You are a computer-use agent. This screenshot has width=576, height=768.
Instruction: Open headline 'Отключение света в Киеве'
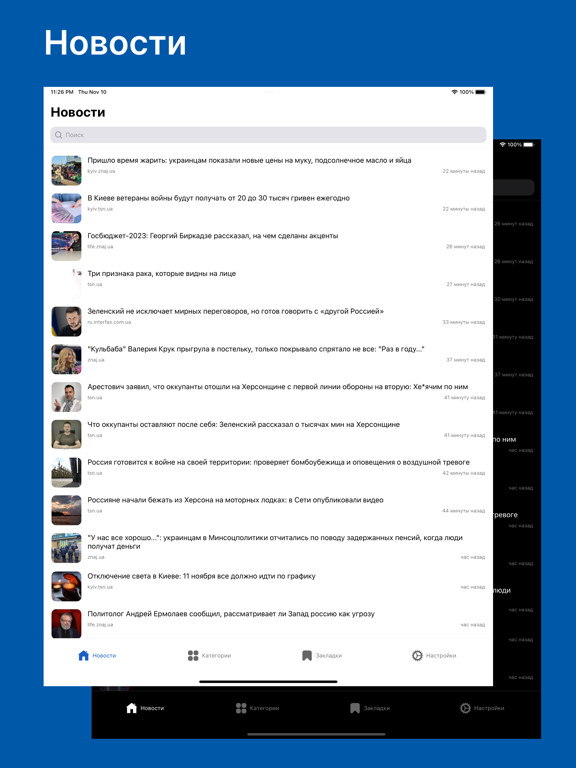(x=201, y=576)
